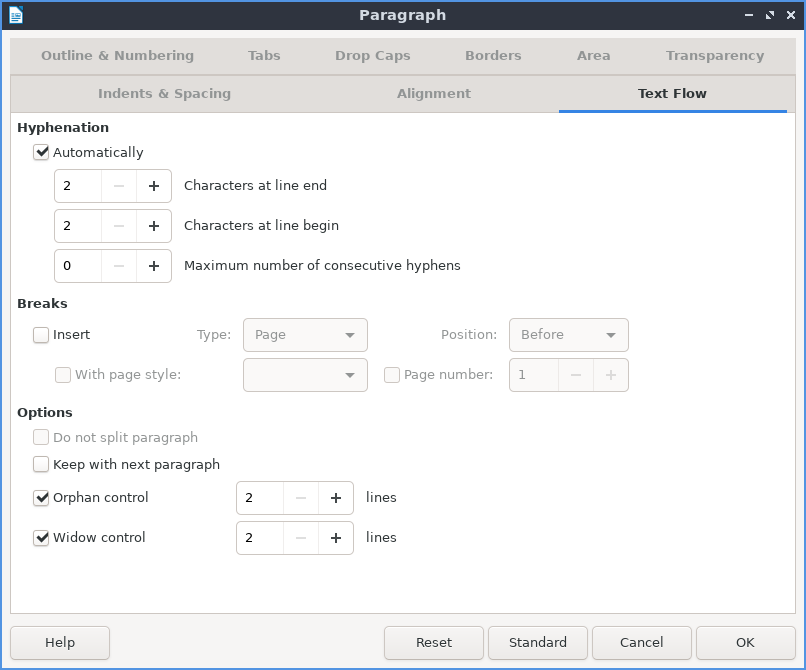Screen dimensions: 806x670
Task: Uncheck Automatically hyphenation checkbox
Action: pos(41,153)
